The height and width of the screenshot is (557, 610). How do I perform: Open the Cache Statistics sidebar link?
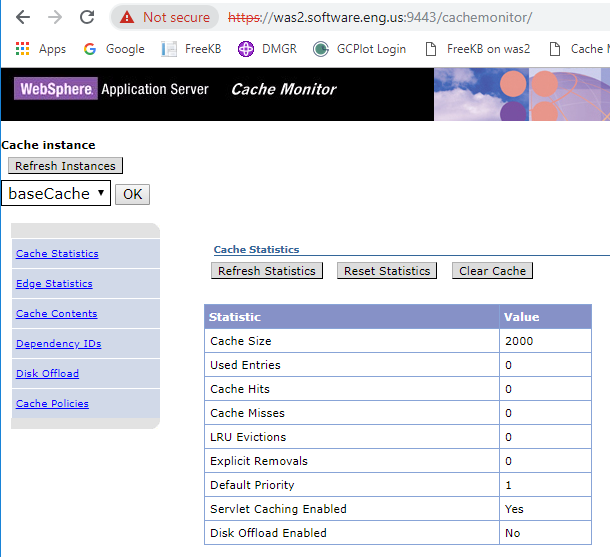[57, 253]
